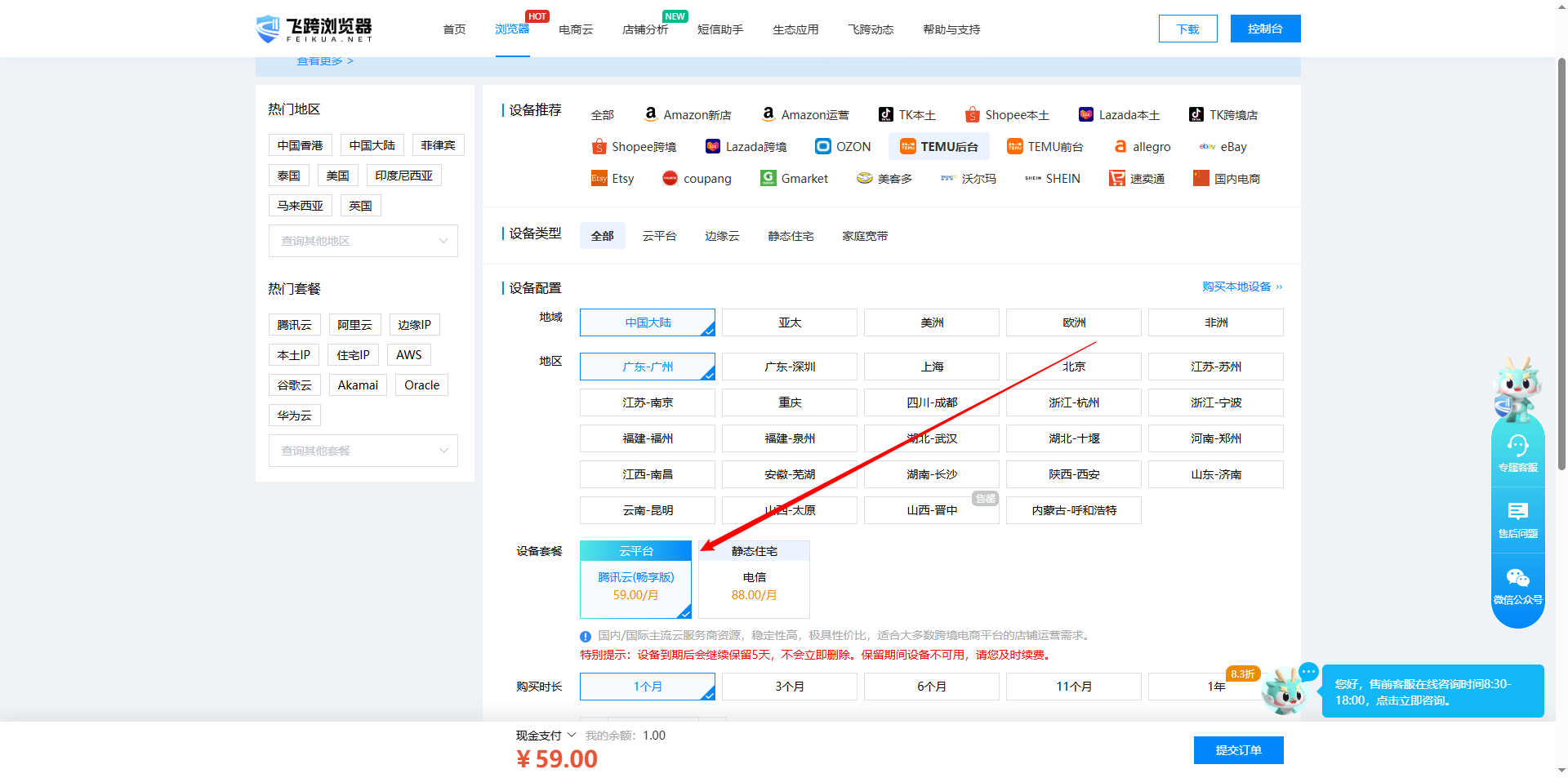Screen dimensions: 1568x778
Task: Select the OZON platform icon
Action: [823, 146]
